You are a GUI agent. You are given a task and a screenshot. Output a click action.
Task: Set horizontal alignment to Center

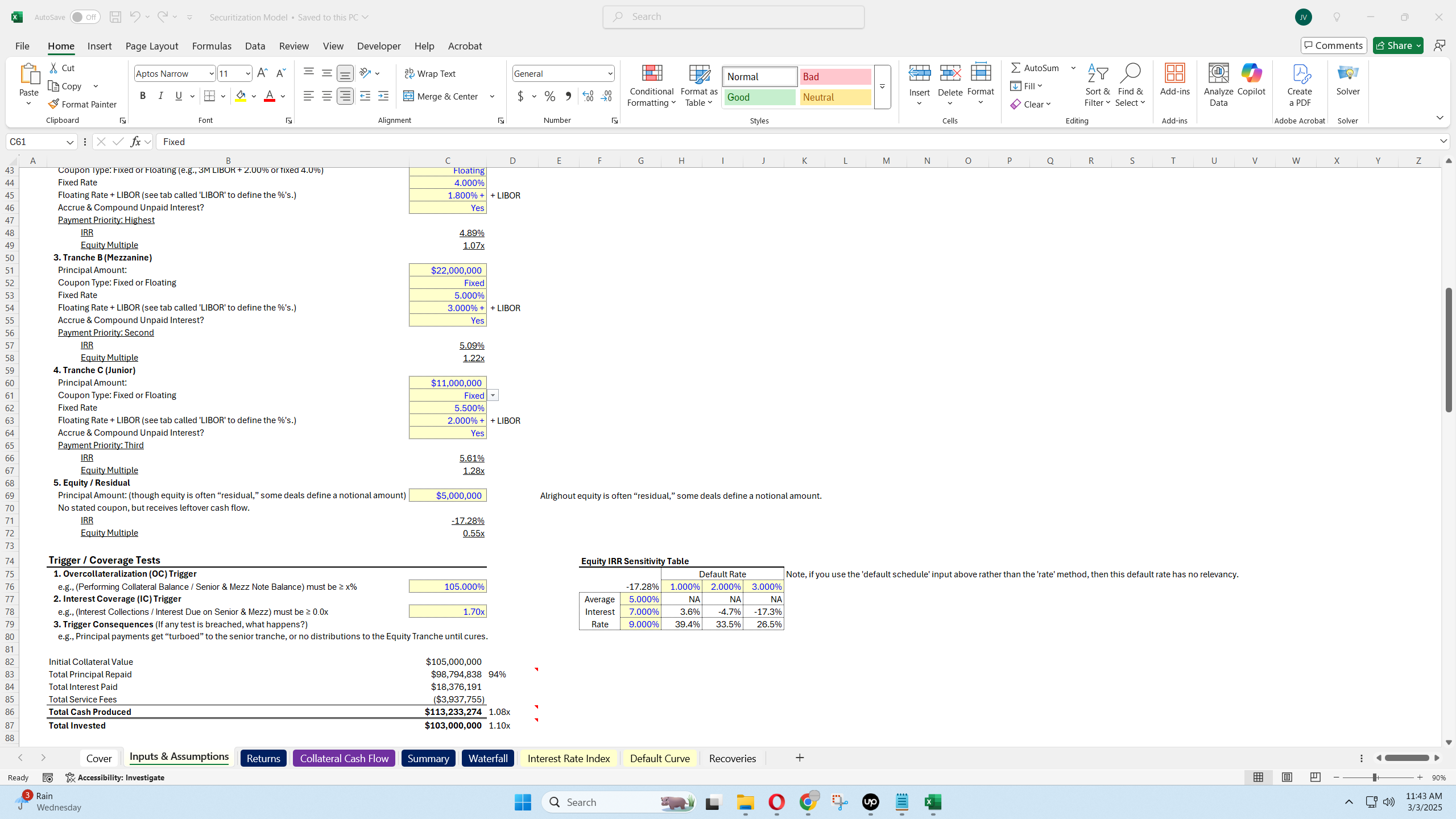tap(326, 96)
